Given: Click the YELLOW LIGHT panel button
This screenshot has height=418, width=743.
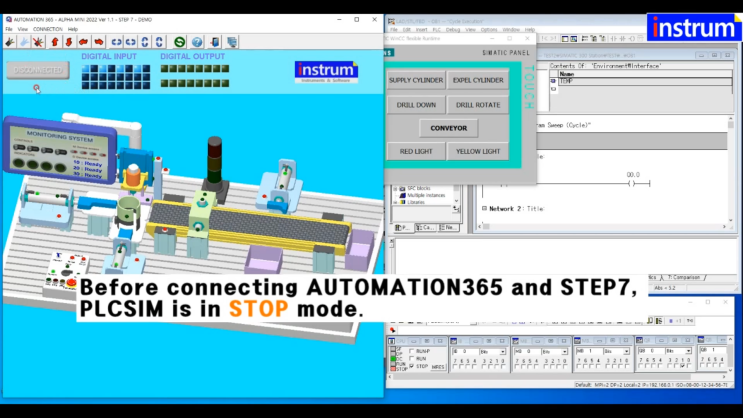Looking at the screenshot, I should pos(478,151).
